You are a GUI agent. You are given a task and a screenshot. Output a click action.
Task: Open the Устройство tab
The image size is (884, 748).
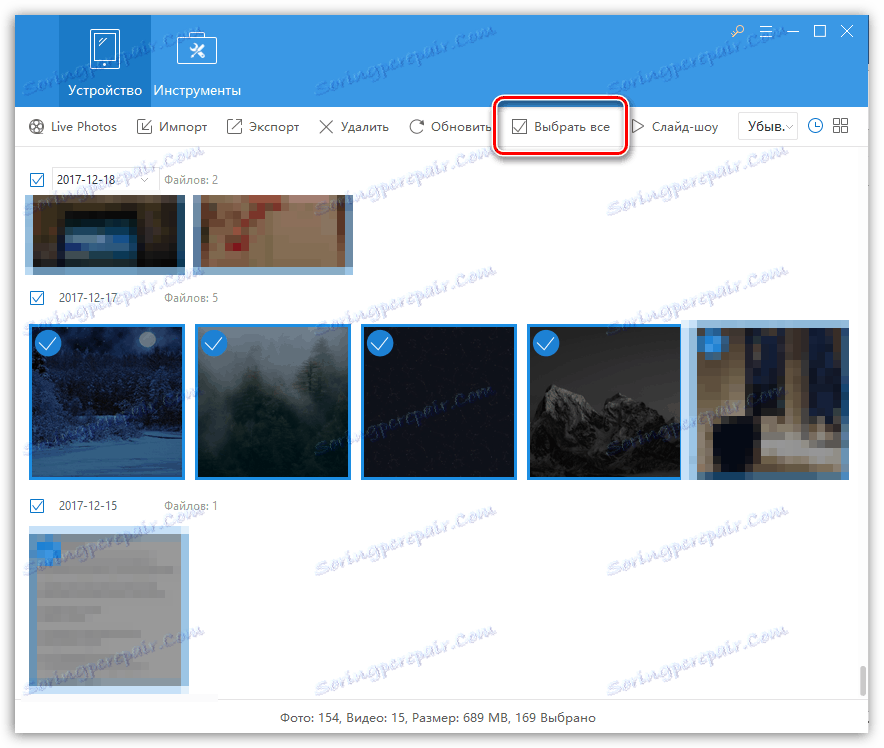point(105,61)
